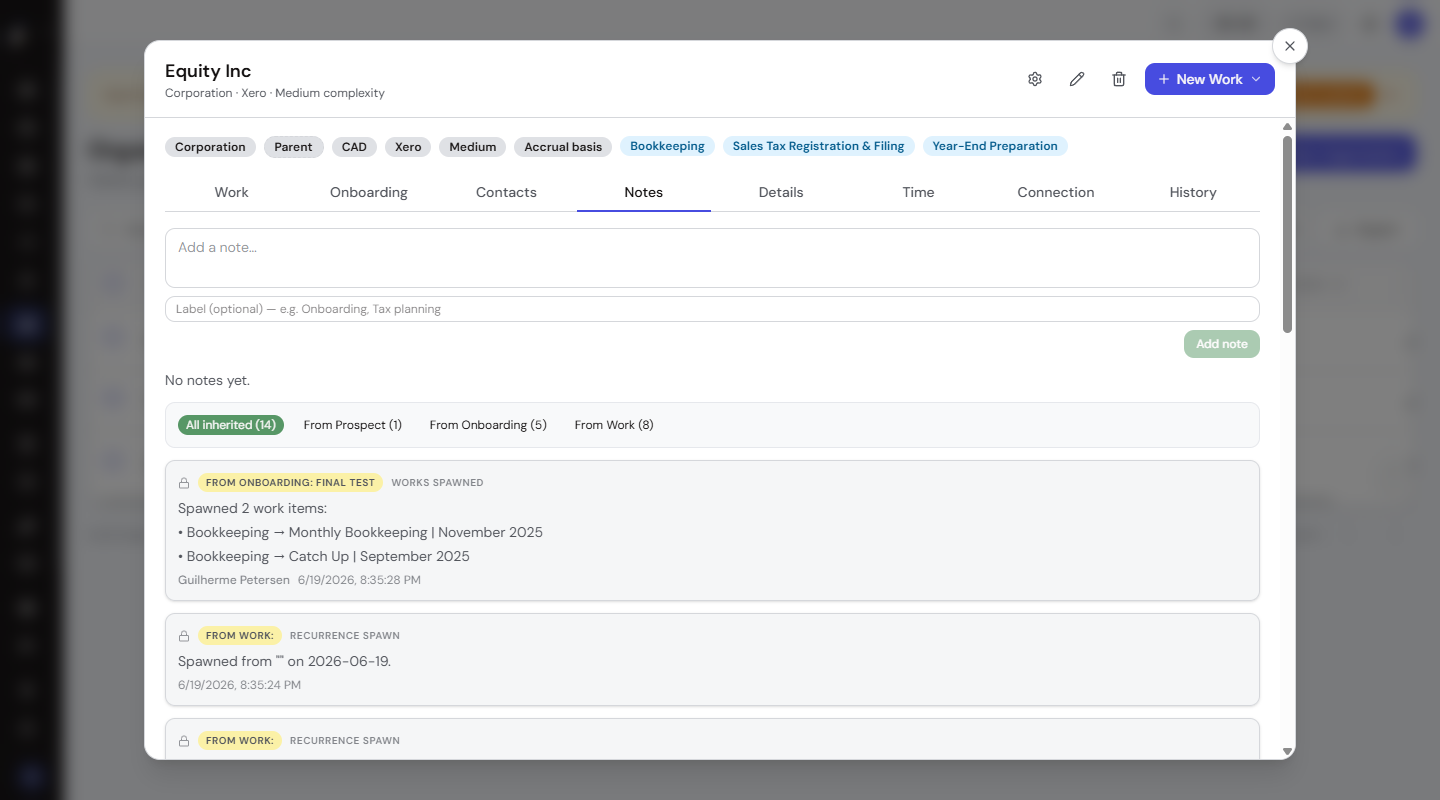
Task: Click plus icon on New Work button
Action: coord(1164,79)
